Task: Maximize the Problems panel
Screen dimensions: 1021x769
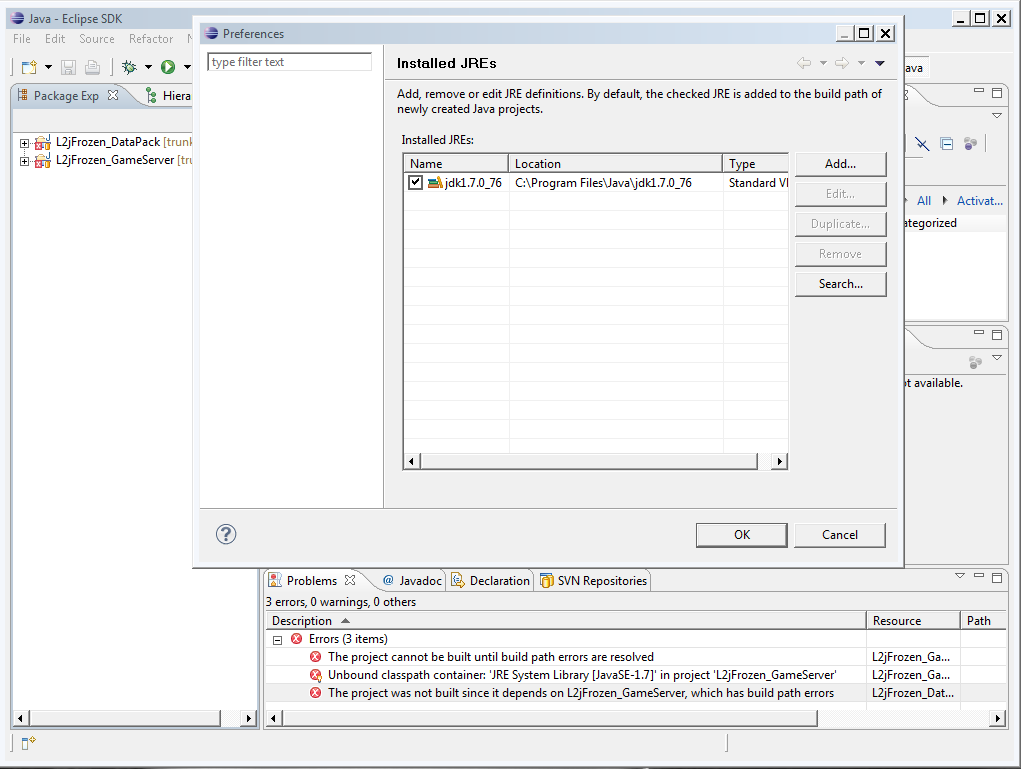Action: coord(997,577)
